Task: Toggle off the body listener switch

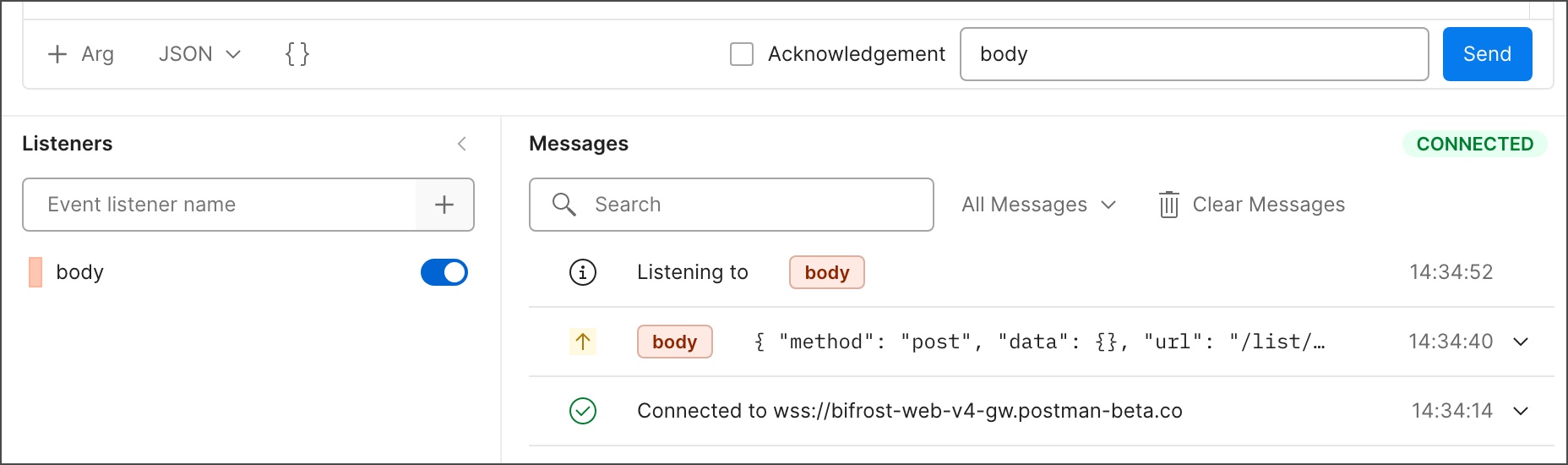Action: [444, 272]
